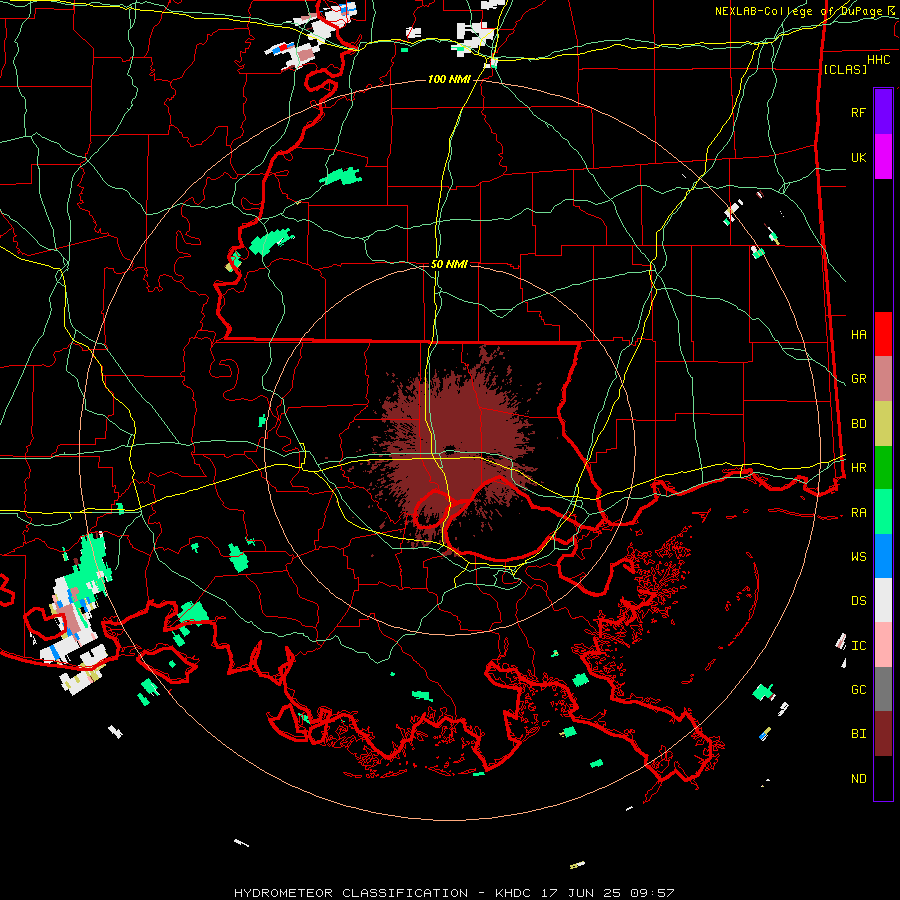Click the BI legend label
This screenshot has height=900, width=900.
pos(858,734)
